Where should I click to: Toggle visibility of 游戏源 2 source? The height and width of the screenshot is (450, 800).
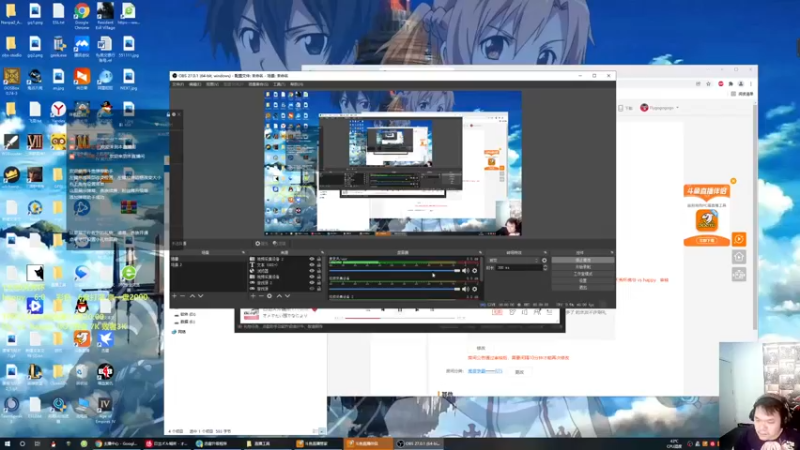pyautogui.click(x=312, y=283)
